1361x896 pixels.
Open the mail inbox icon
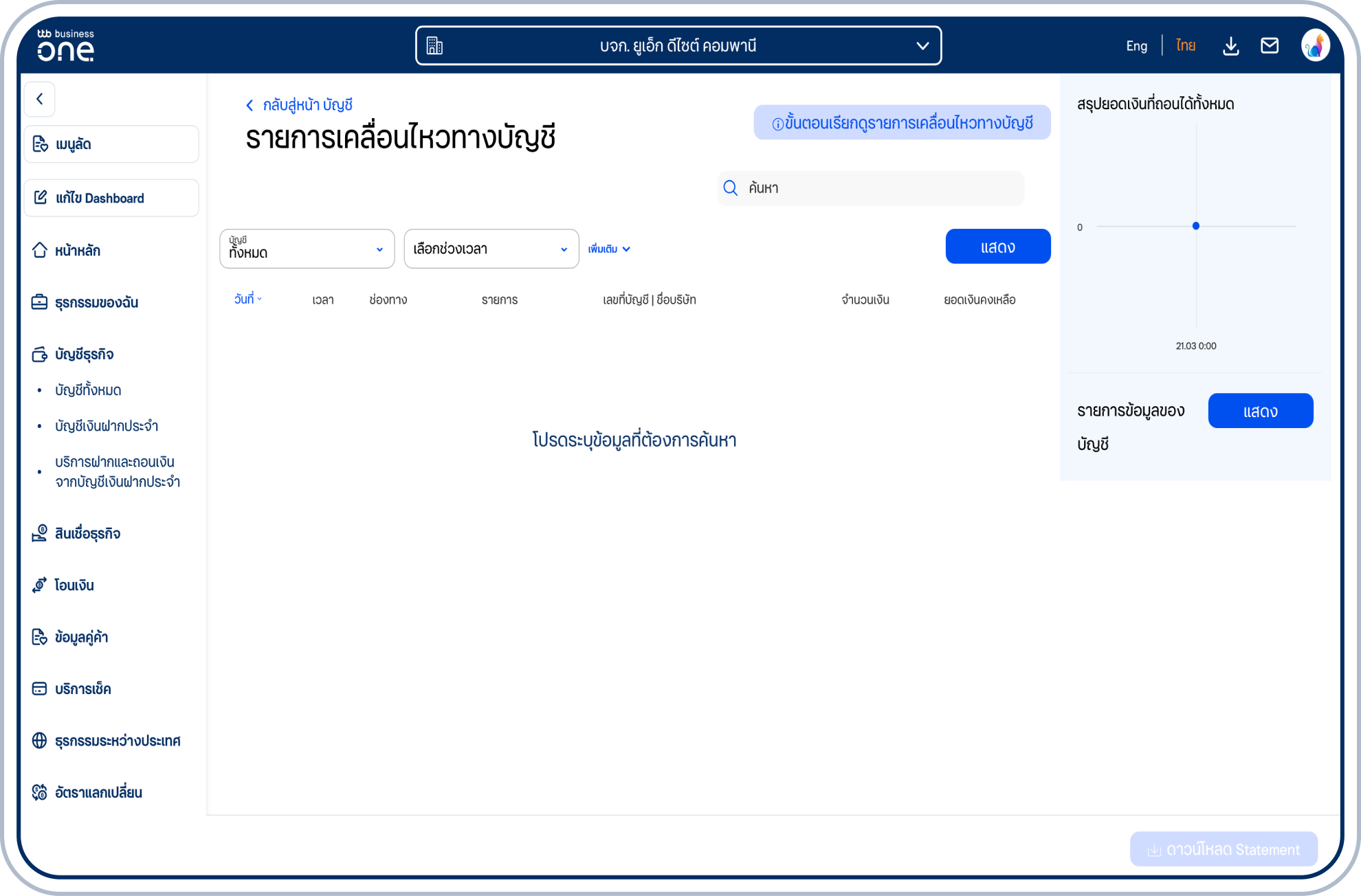pos(1269,46)
